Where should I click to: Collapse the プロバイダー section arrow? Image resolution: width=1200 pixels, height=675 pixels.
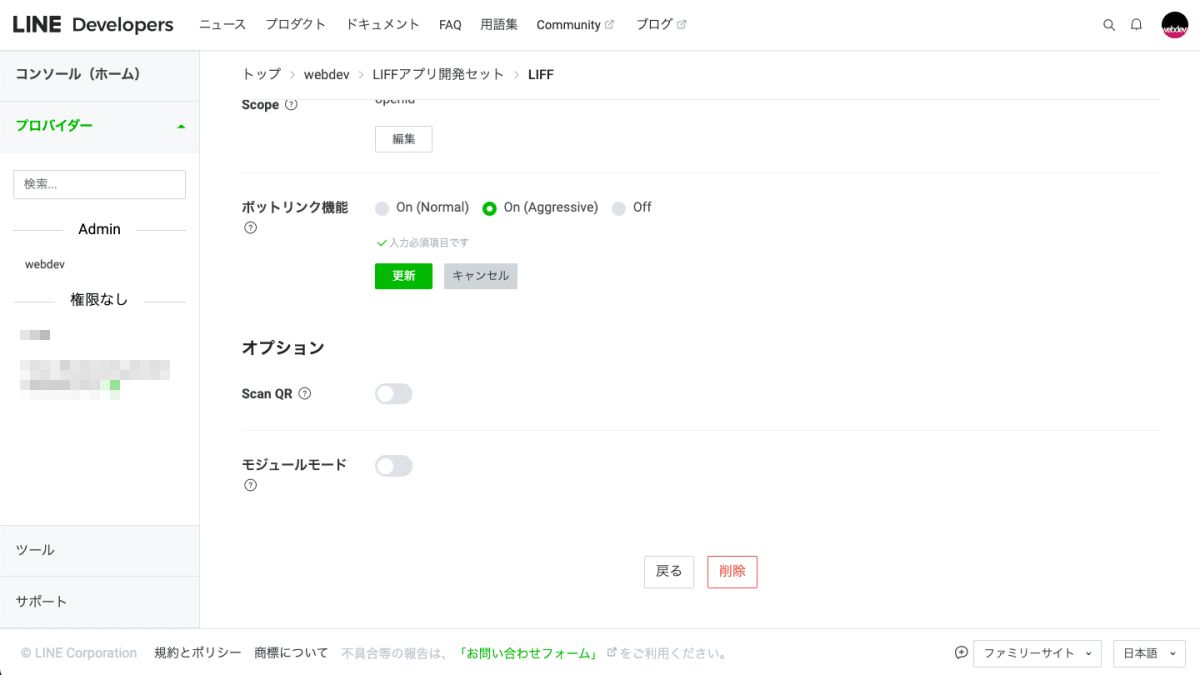[x=181, y=126]
